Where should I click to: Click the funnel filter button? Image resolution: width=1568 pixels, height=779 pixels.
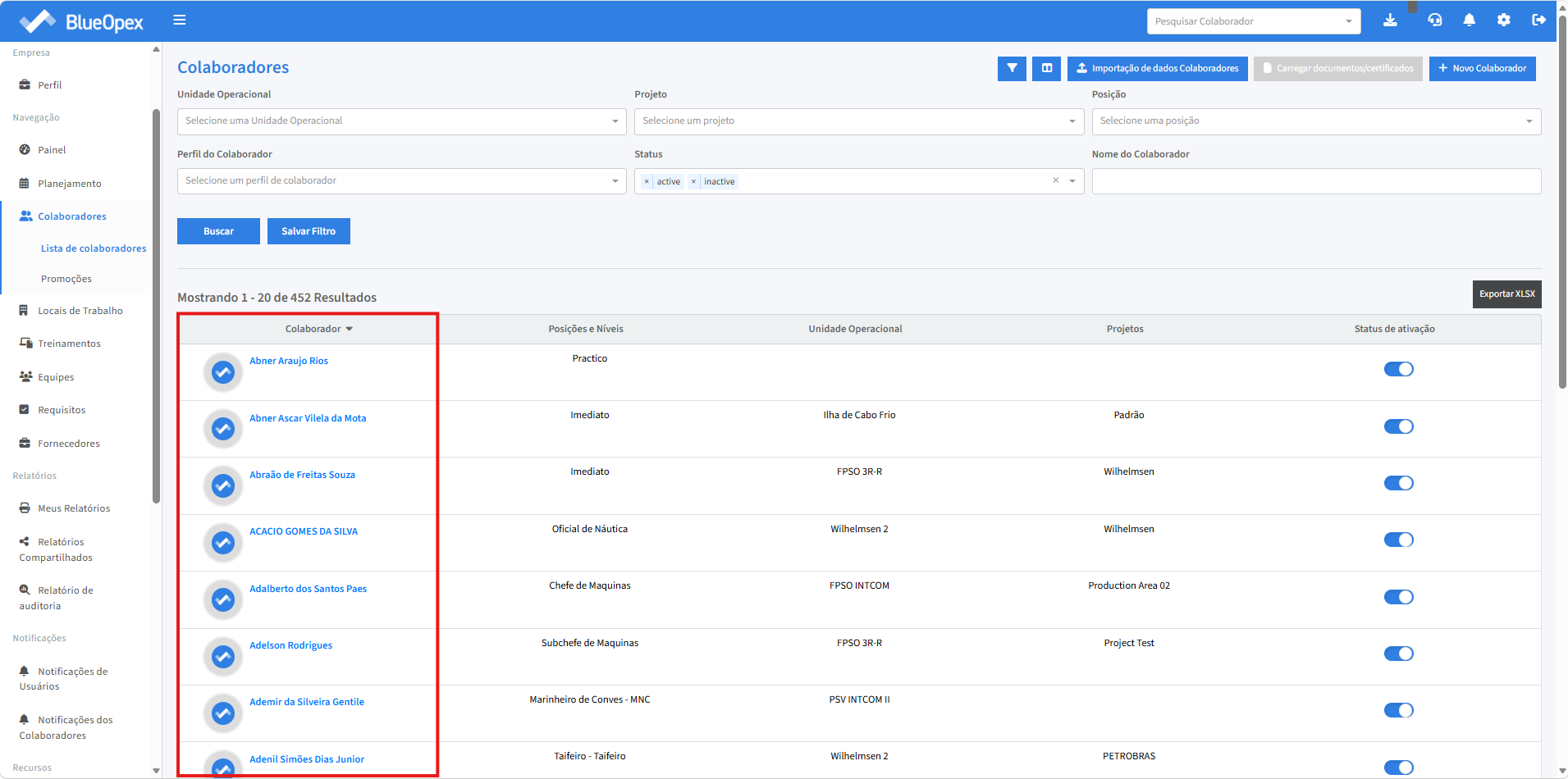coord(1012,69)
